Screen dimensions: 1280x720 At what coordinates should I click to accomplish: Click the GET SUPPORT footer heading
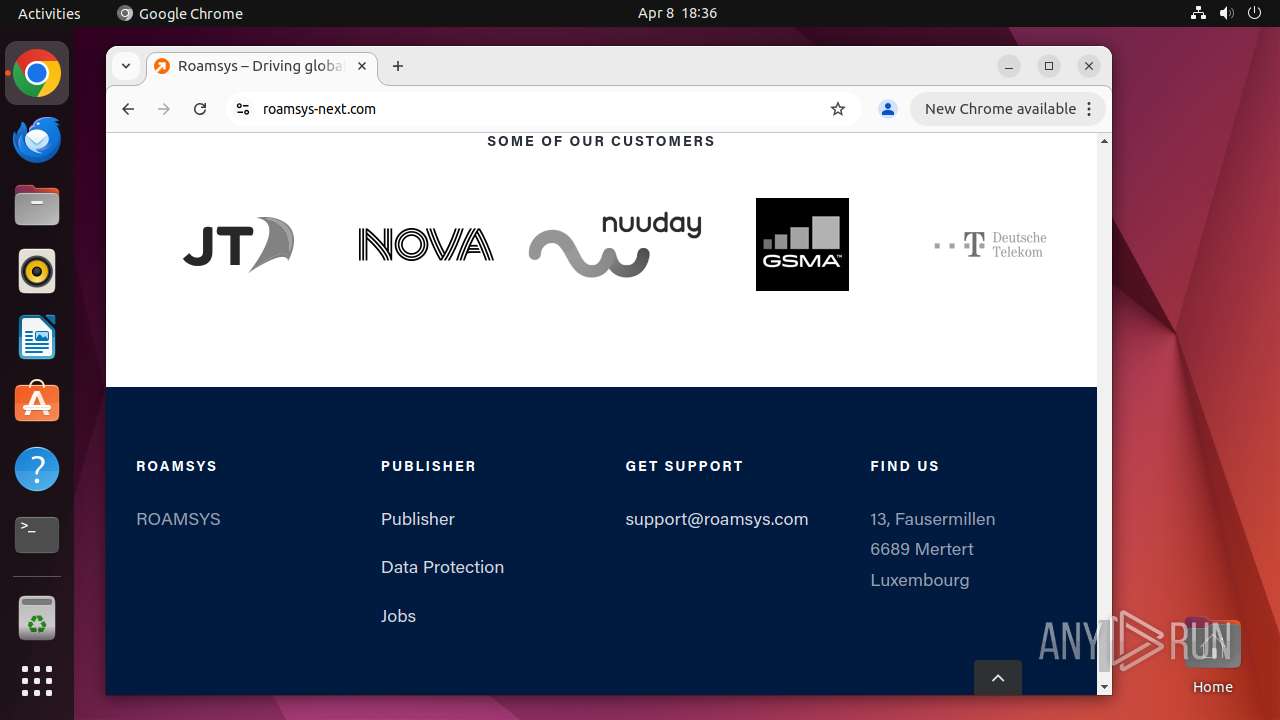(684, 466)
